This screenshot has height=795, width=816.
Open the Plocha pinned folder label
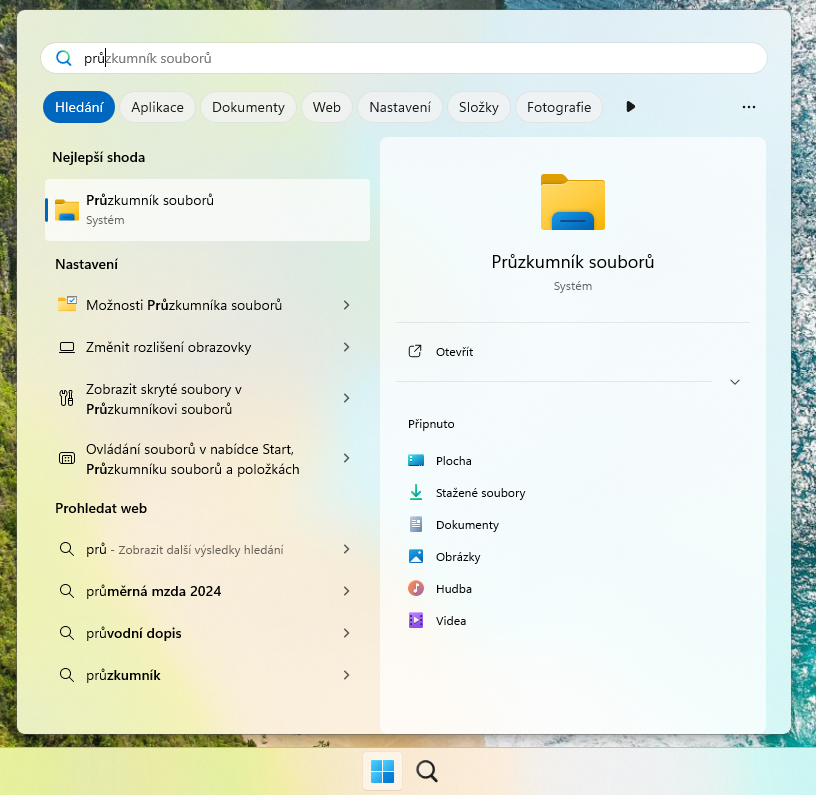coord(454,461)
